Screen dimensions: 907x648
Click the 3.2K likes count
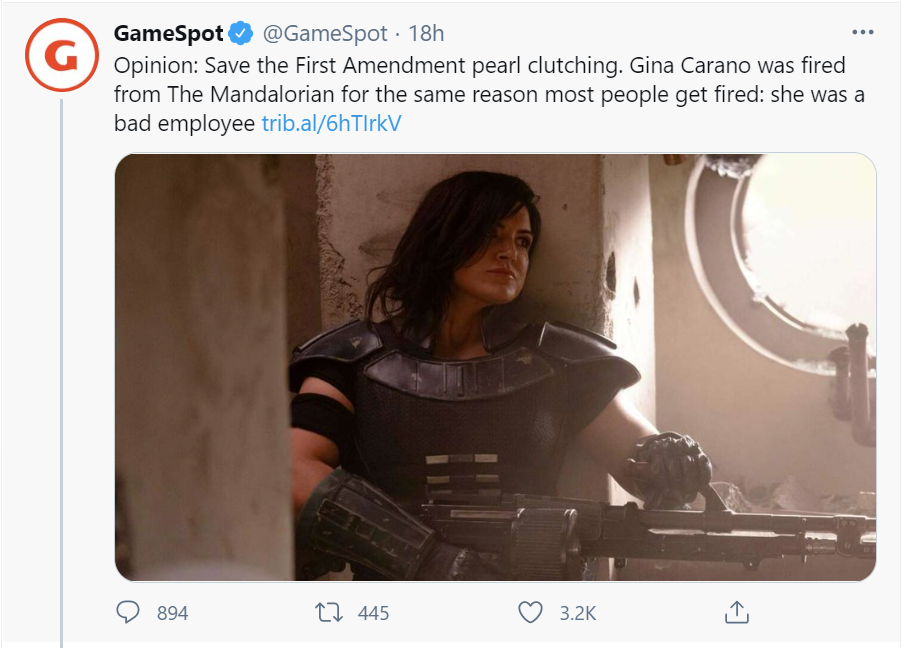577,613
